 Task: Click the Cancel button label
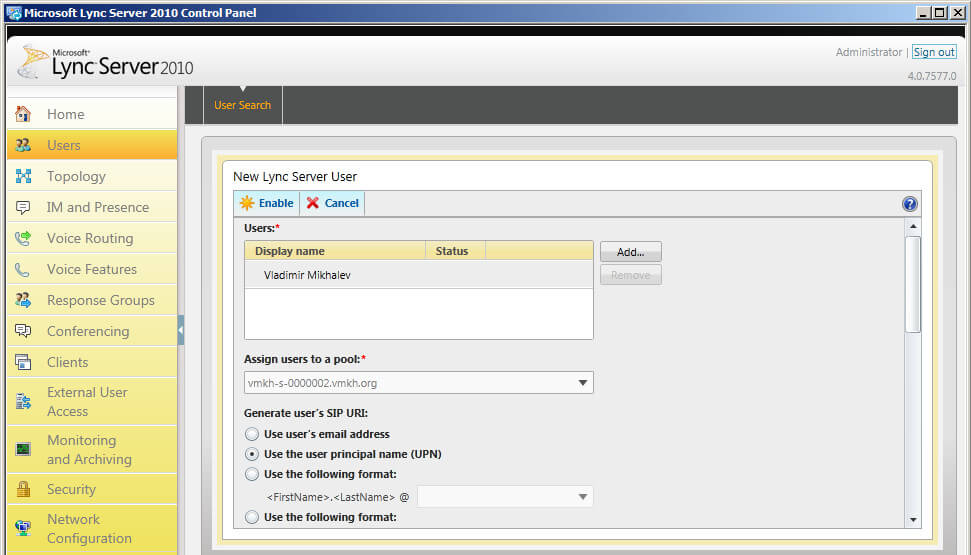tap(342, 203)
